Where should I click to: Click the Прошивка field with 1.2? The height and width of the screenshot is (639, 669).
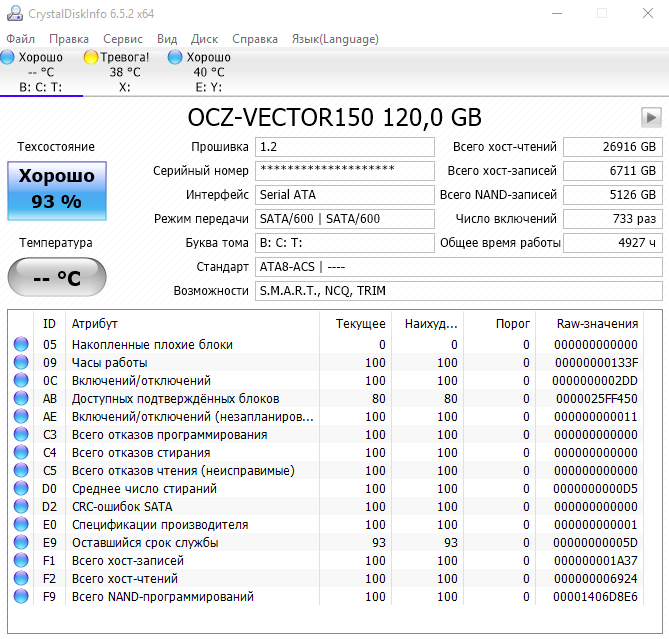coord(345,147)
